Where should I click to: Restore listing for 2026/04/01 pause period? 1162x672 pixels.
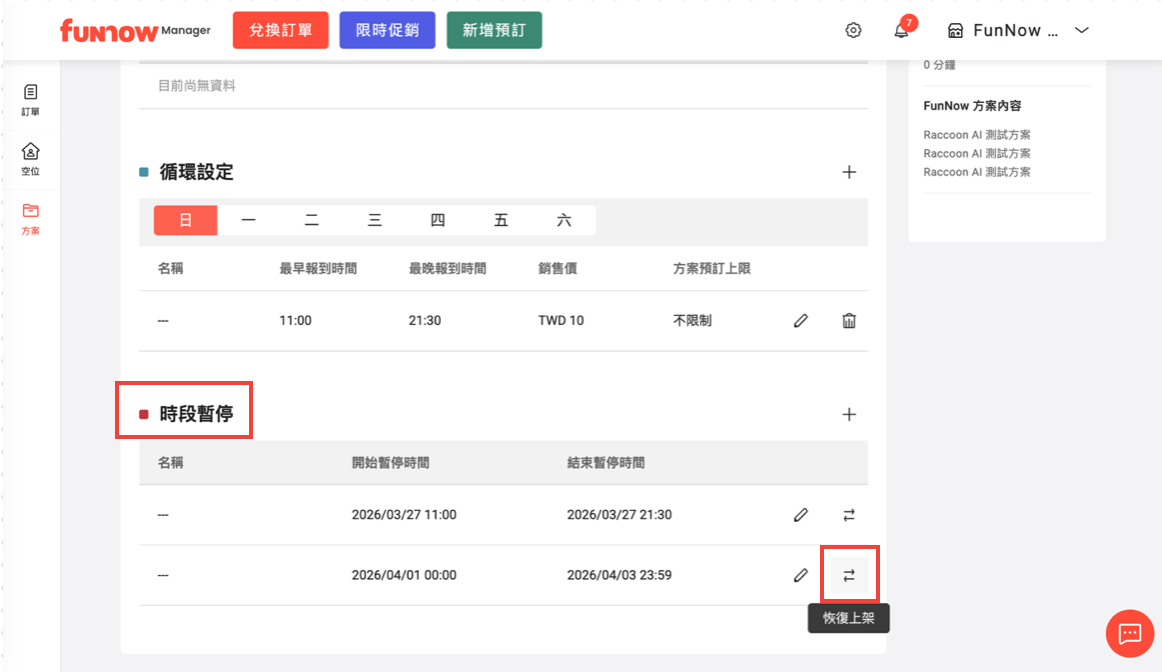pos(849,575)
